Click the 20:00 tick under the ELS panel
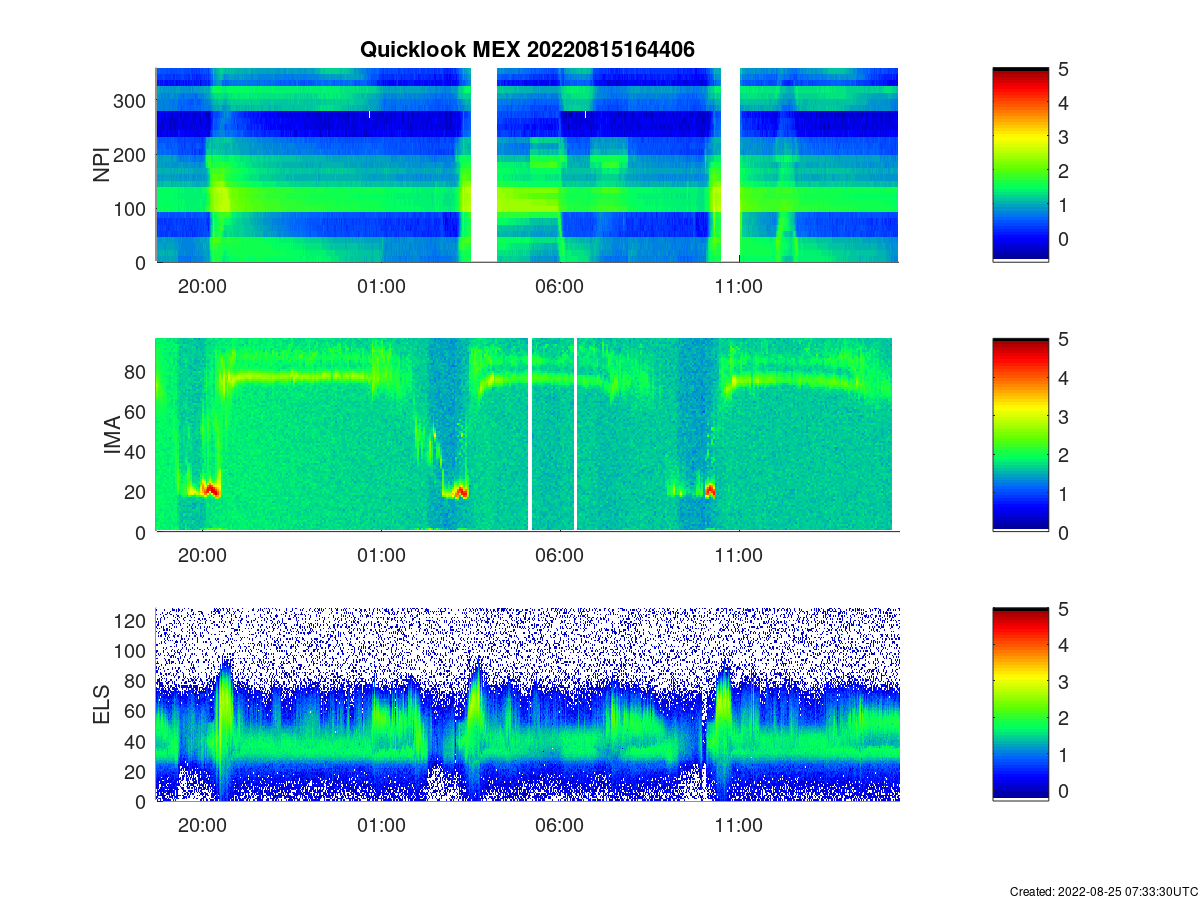 click(x=202, y=826)
